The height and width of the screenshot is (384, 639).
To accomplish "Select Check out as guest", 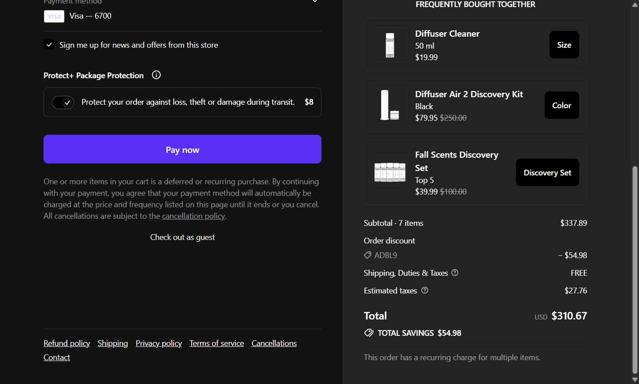I will point(182,237).
